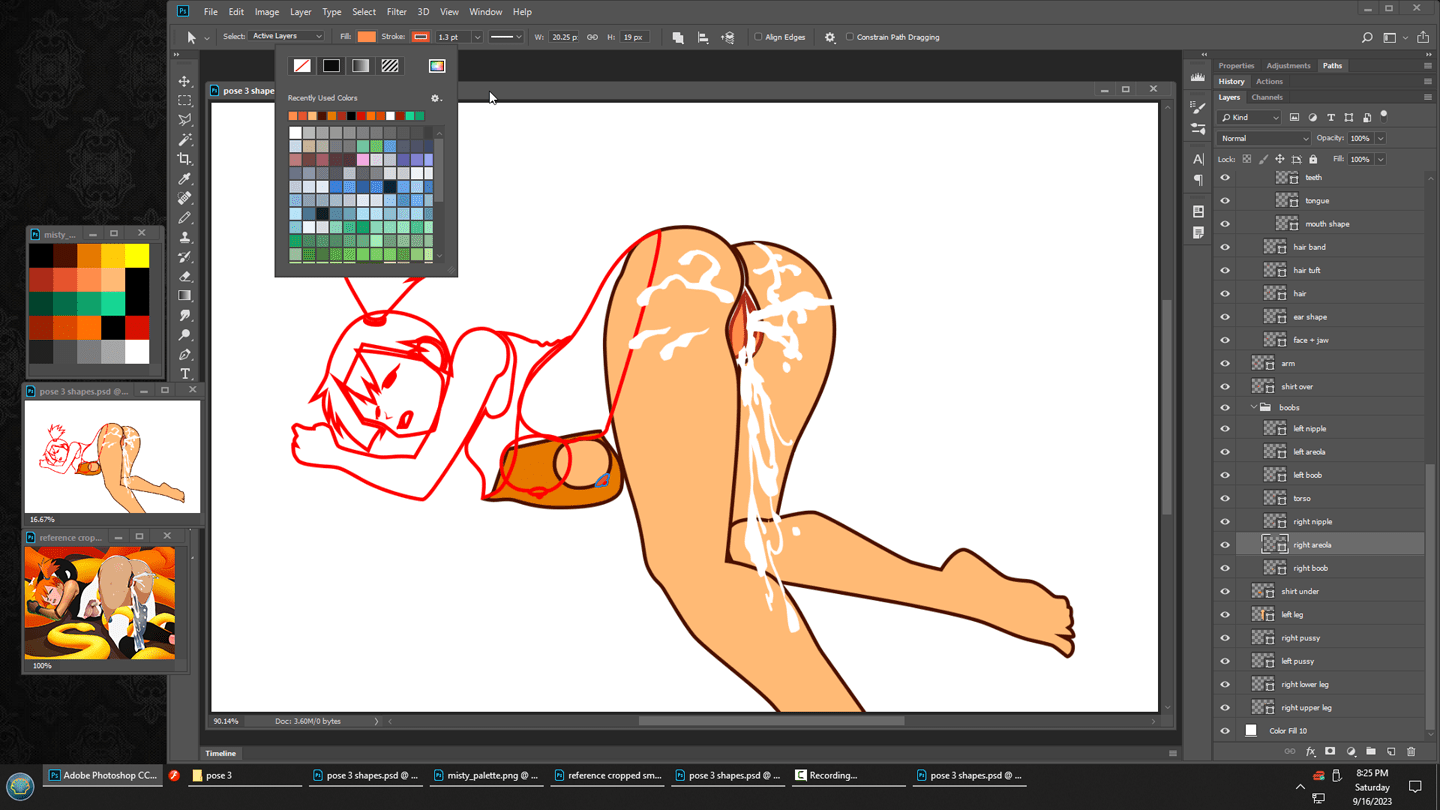The width and height of the screenshot is (1440, 810).
Task: Open the Filter menu
Action: [396, 12]
